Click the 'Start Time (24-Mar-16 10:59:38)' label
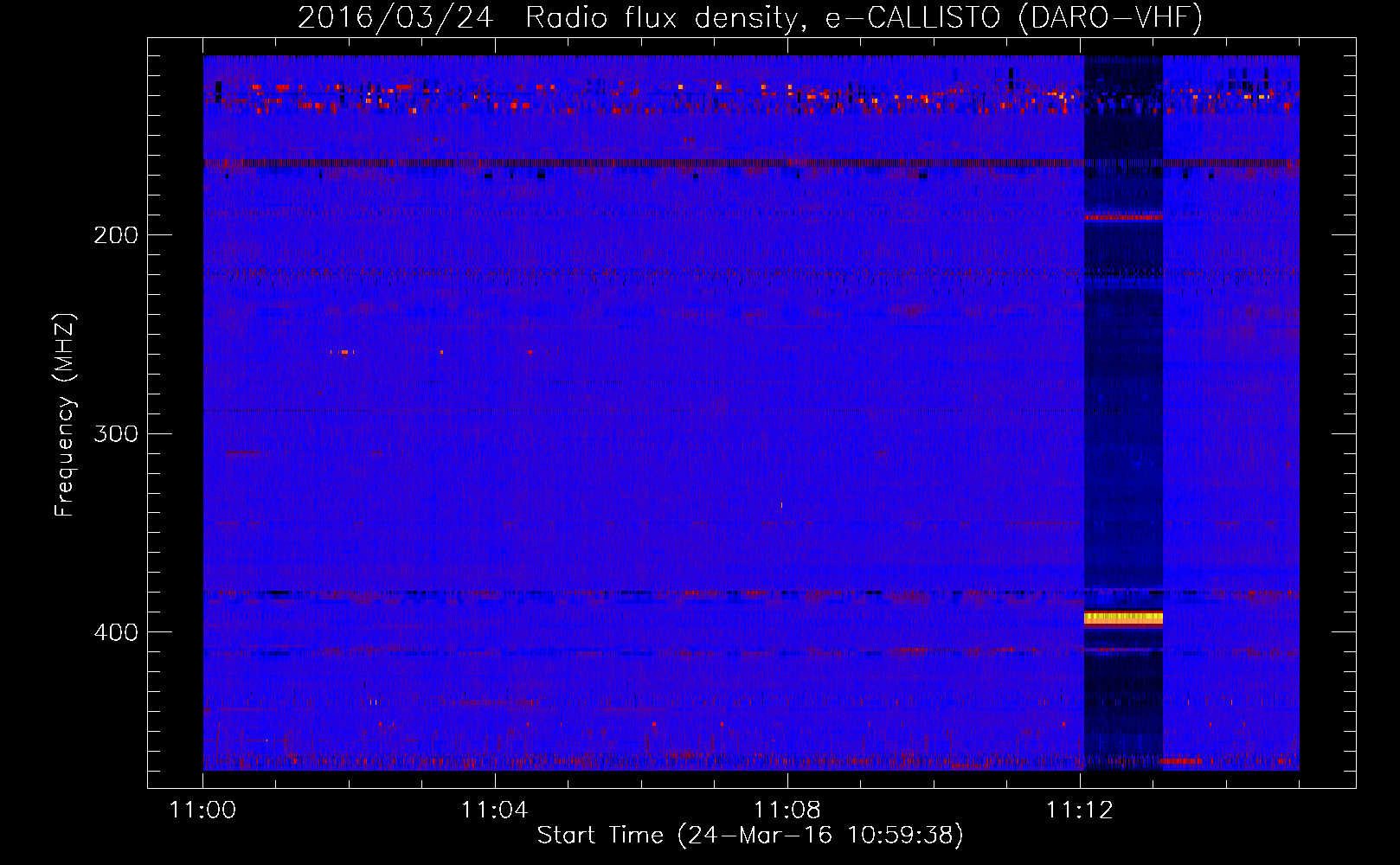This screenshot has width=1400, height=865. click(750, 836)
